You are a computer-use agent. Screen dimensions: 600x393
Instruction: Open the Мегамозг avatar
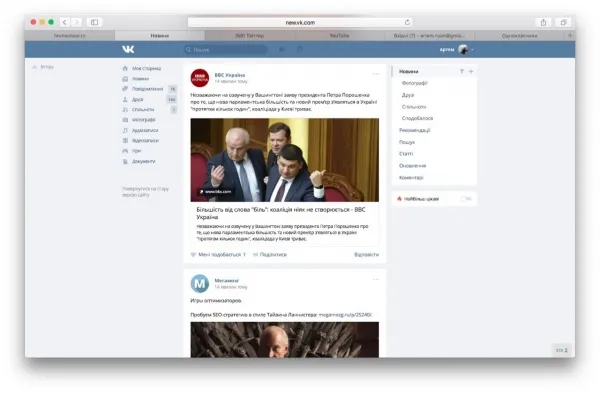click(x=200, y=284)
